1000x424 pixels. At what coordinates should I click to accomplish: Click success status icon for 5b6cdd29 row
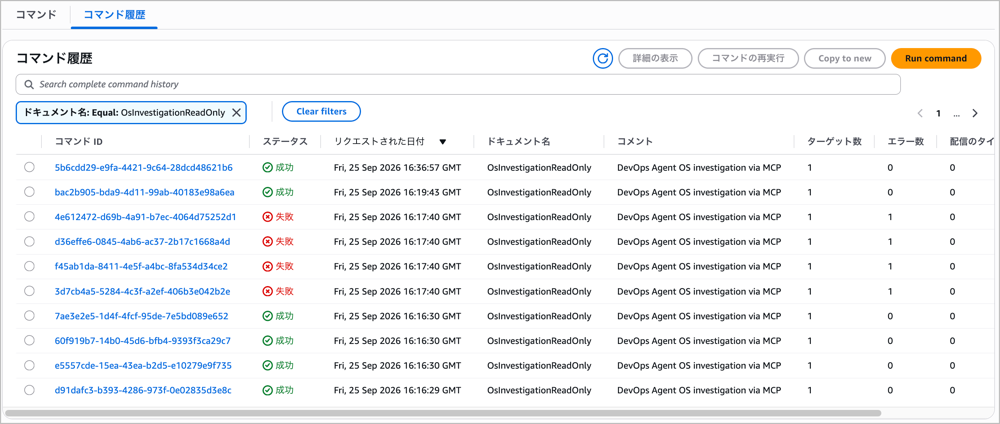[x=267, y=168]
